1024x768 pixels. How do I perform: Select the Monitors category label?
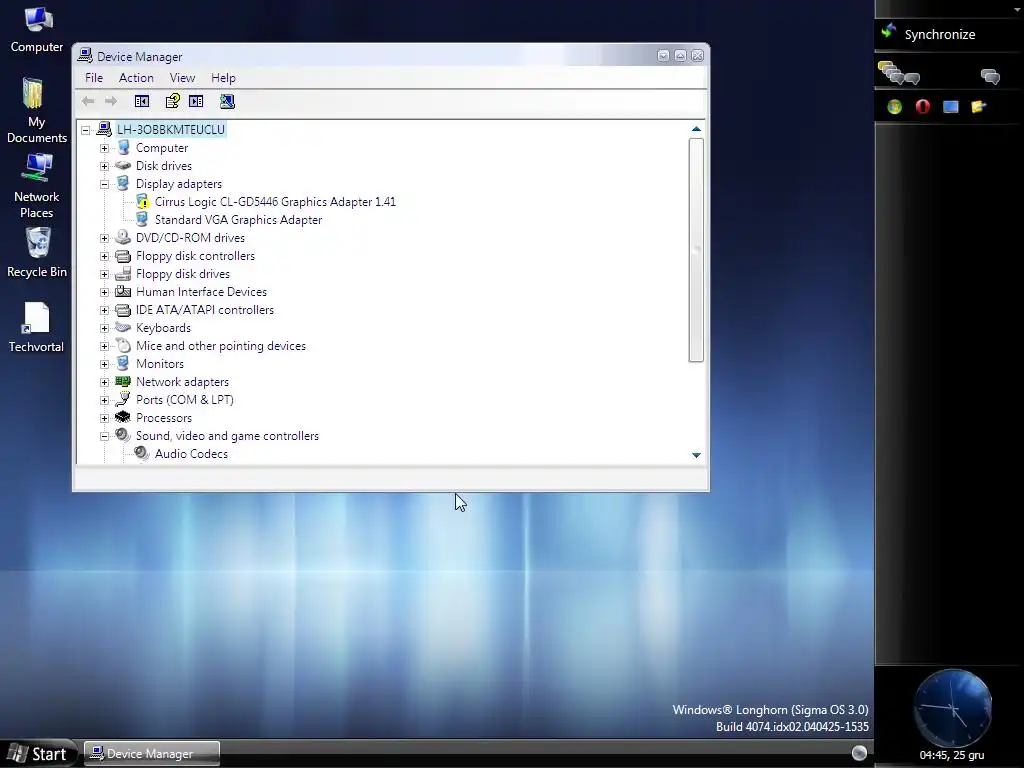click(160, 364)
